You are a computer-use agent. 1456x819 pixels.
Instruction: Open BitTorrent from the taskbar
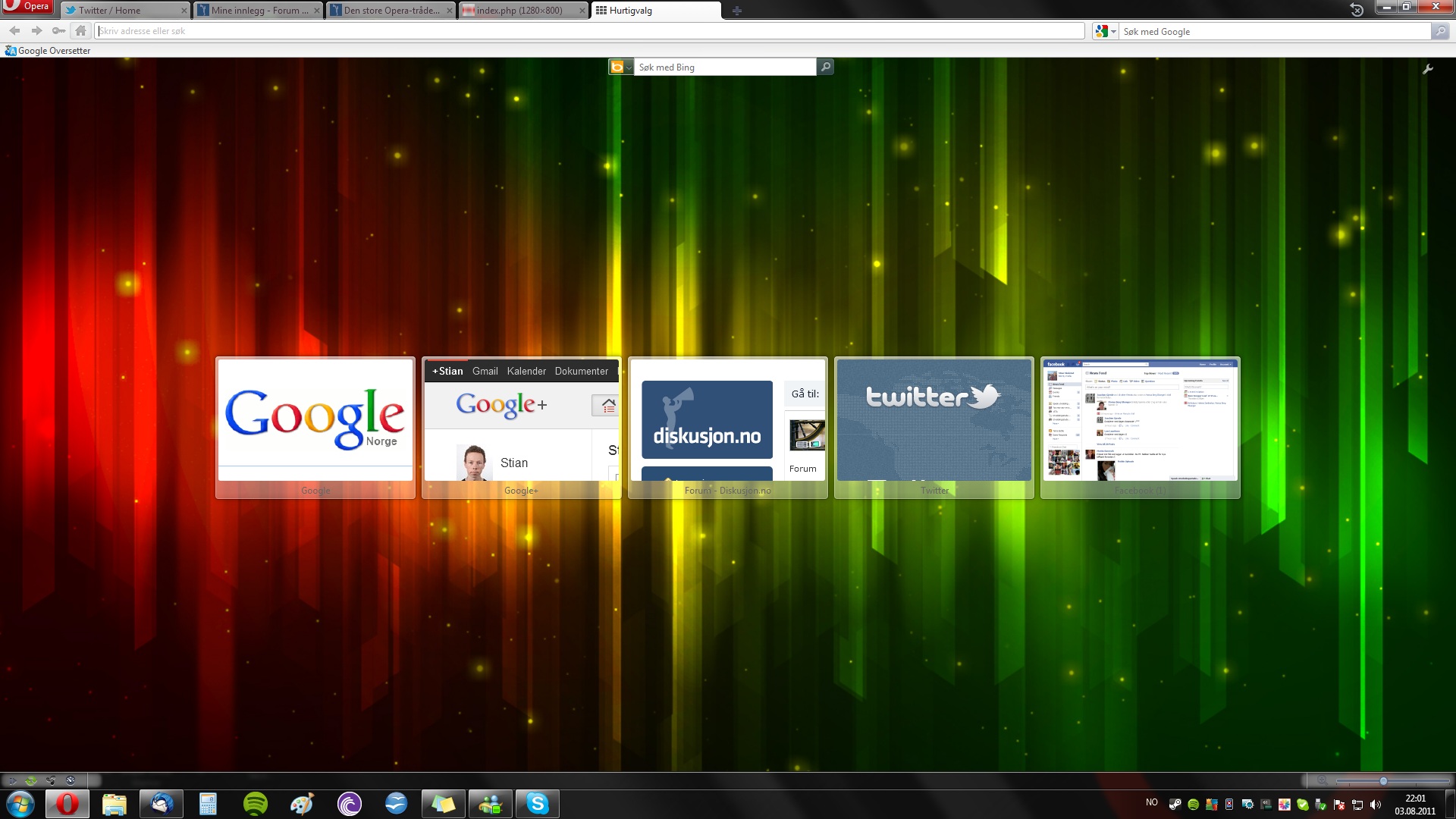tap(350, 804)
